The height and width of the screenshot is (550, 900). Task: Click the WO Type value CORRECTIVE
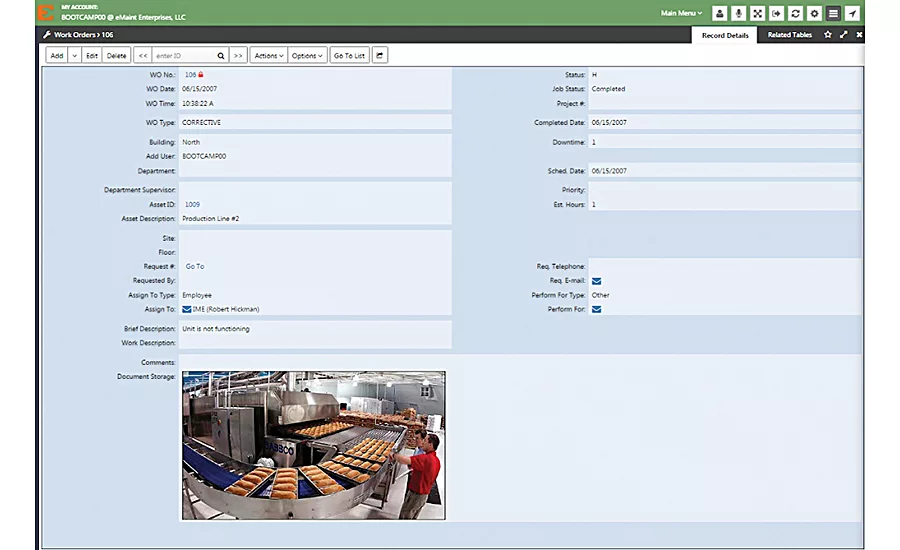pos(201,122)
